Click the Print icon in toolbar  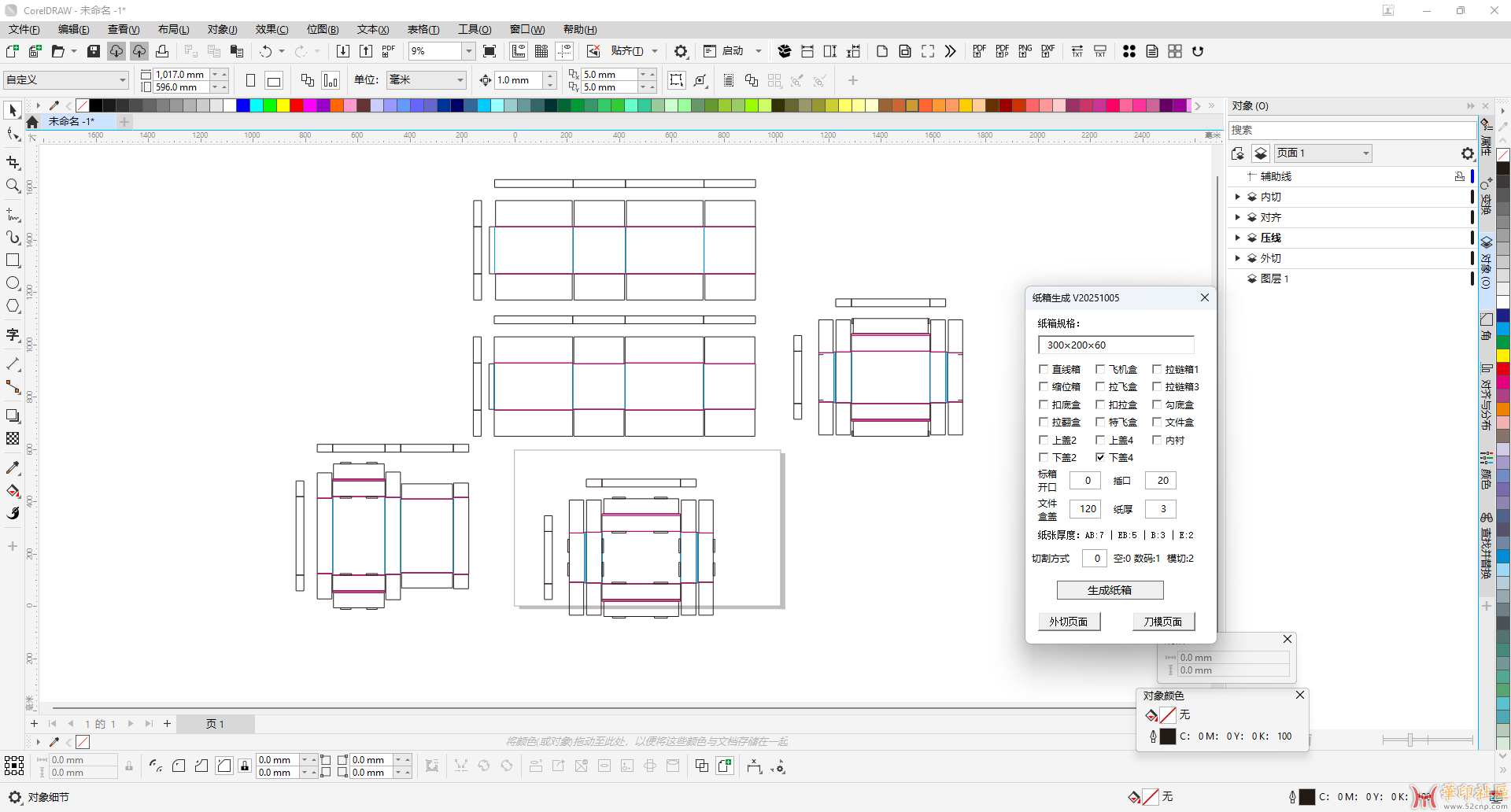162,51
